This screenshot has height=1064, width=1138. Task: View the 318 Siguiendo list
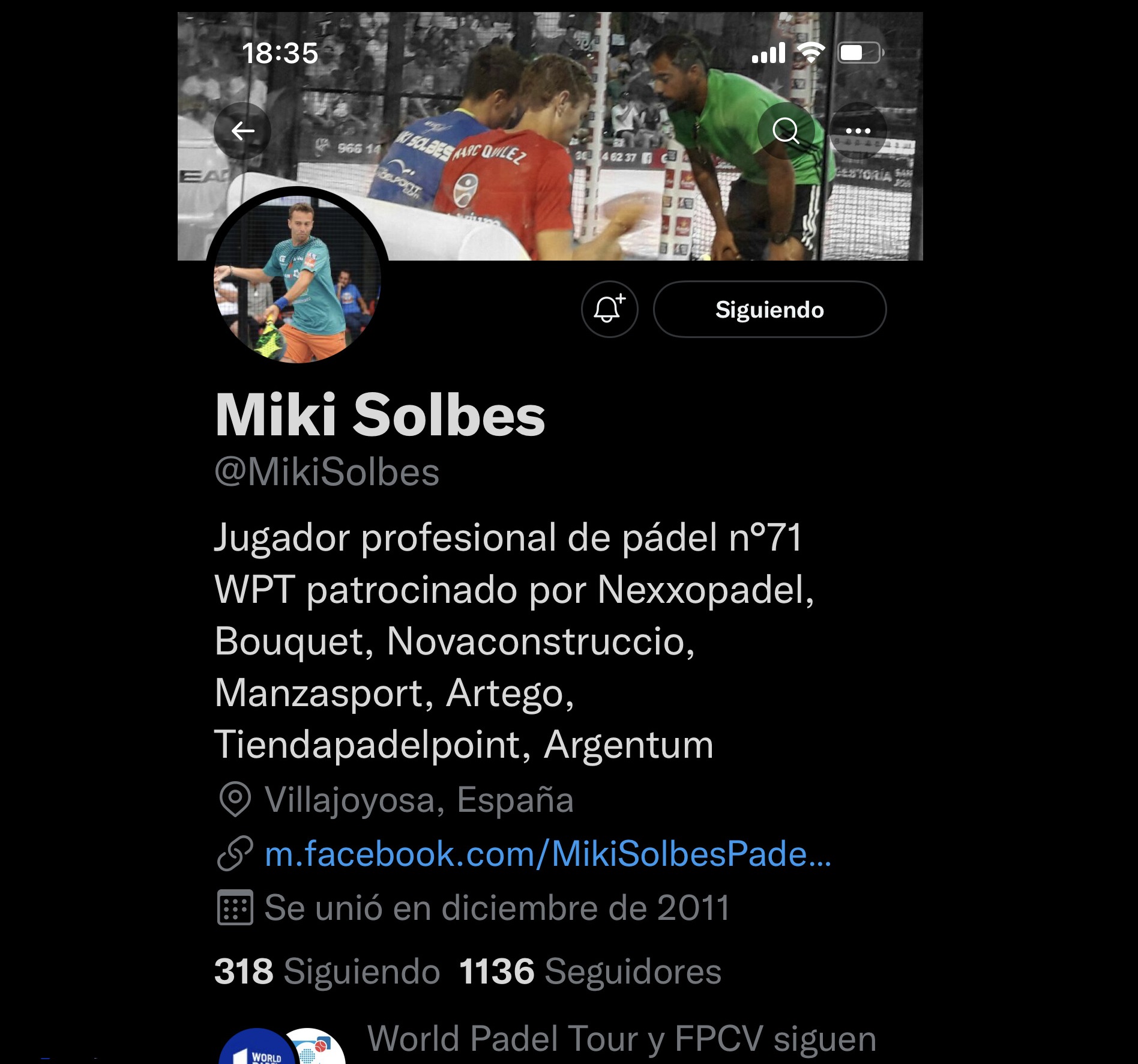click(x=327, y=971)
